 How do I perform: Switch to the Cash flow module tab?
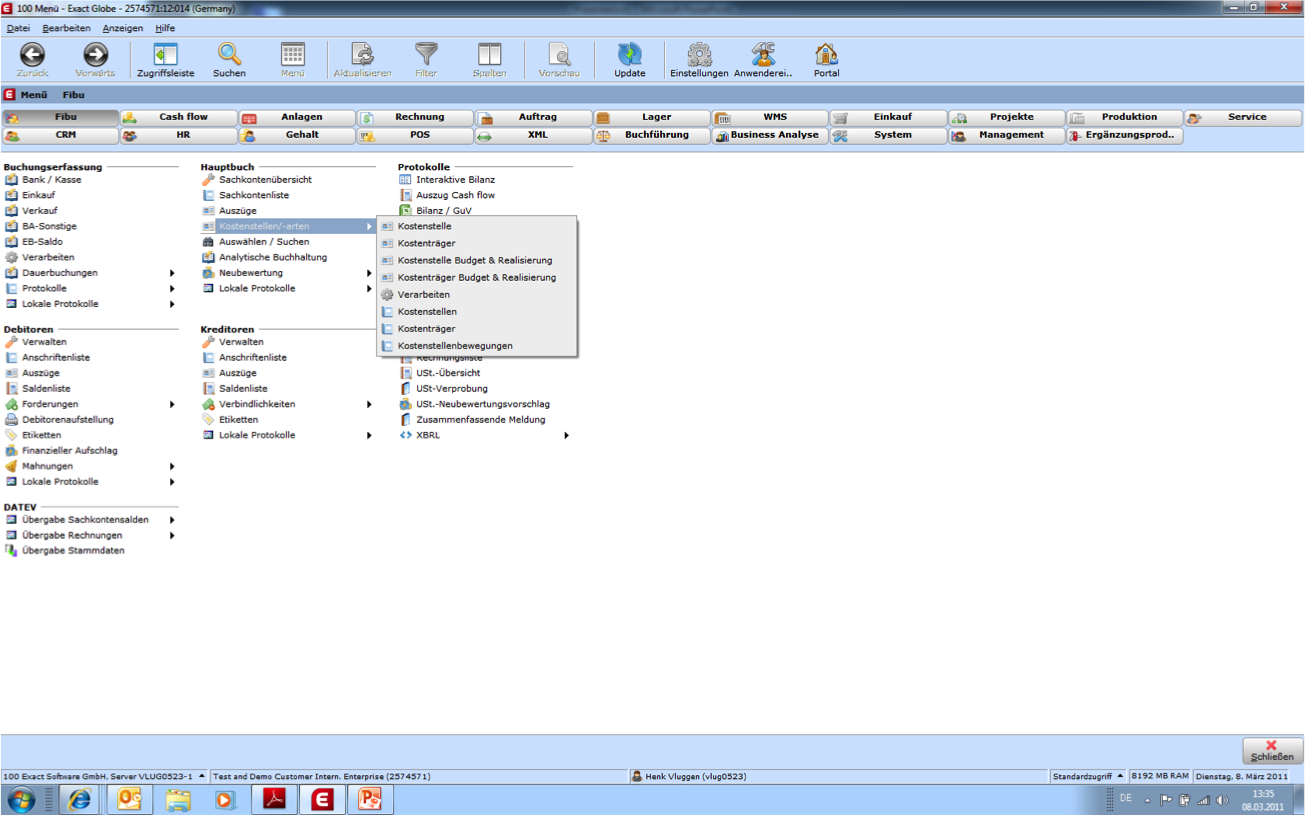coord(179,117)
